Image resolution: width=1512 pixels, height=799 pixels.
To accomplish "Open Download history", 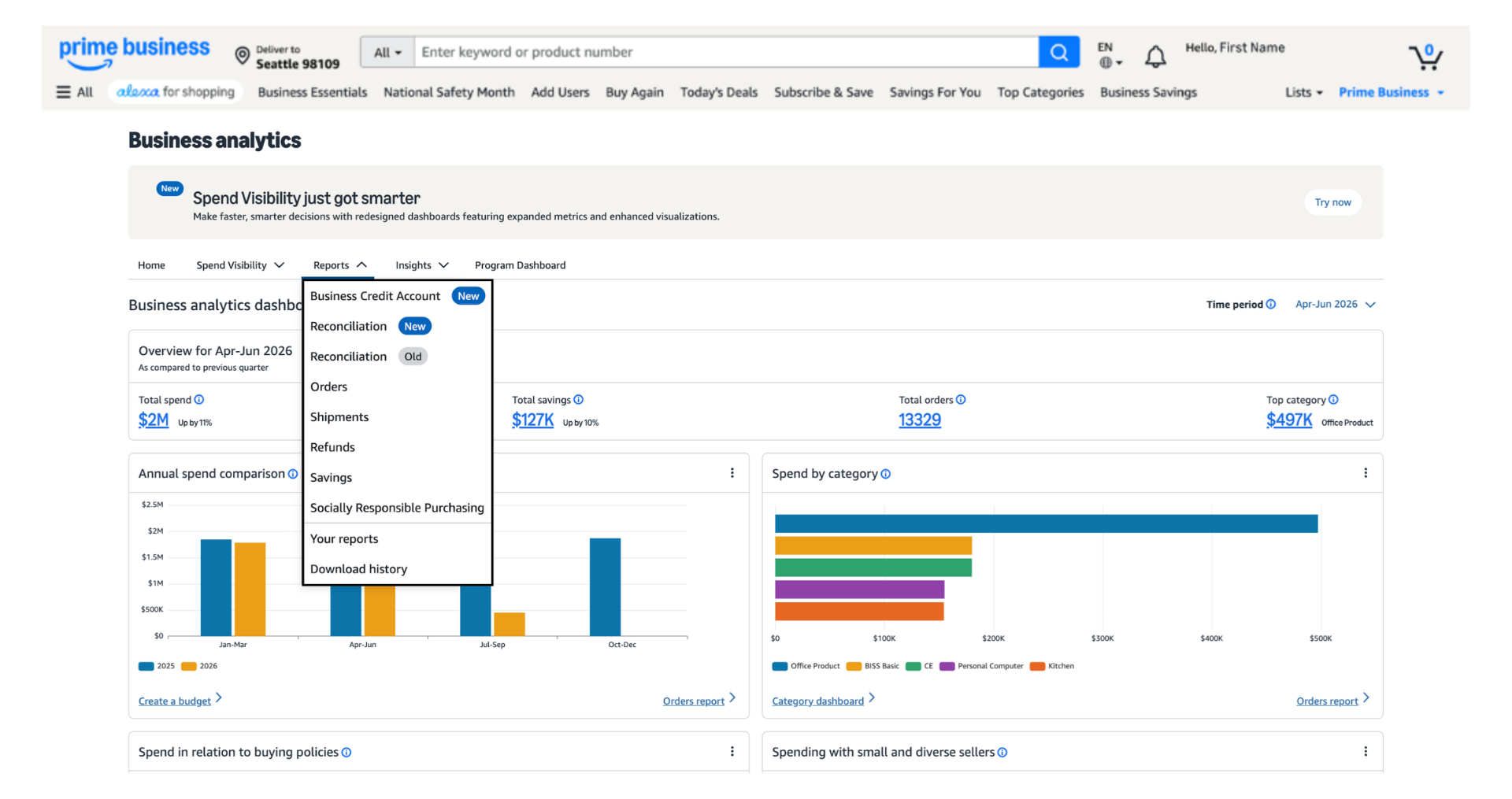I will pos(397,569).
